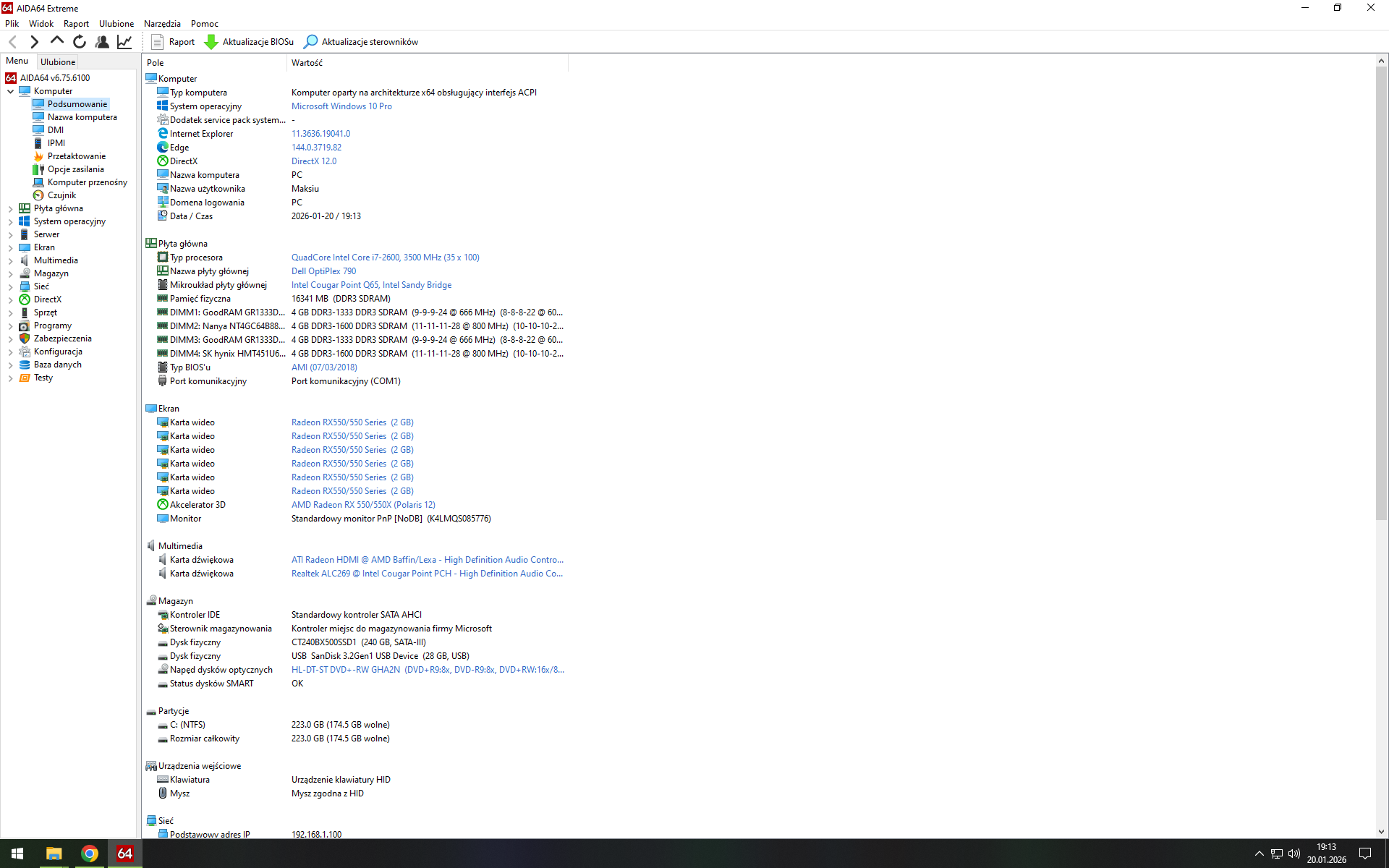Open Chrome from the taskbar
Screen dimensions: 1389x868
tap(90, 854)
